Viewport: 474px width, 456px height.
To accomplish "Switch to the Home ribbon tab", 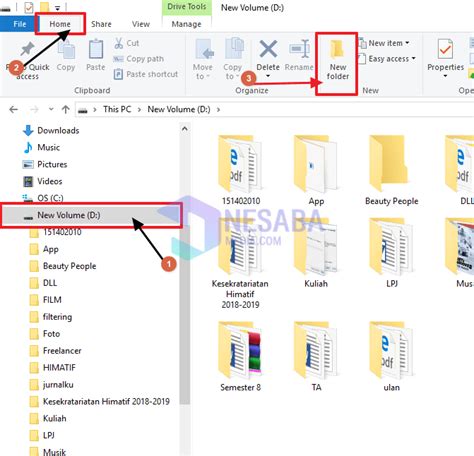I will pyautogui.click(x=60, y=24).
